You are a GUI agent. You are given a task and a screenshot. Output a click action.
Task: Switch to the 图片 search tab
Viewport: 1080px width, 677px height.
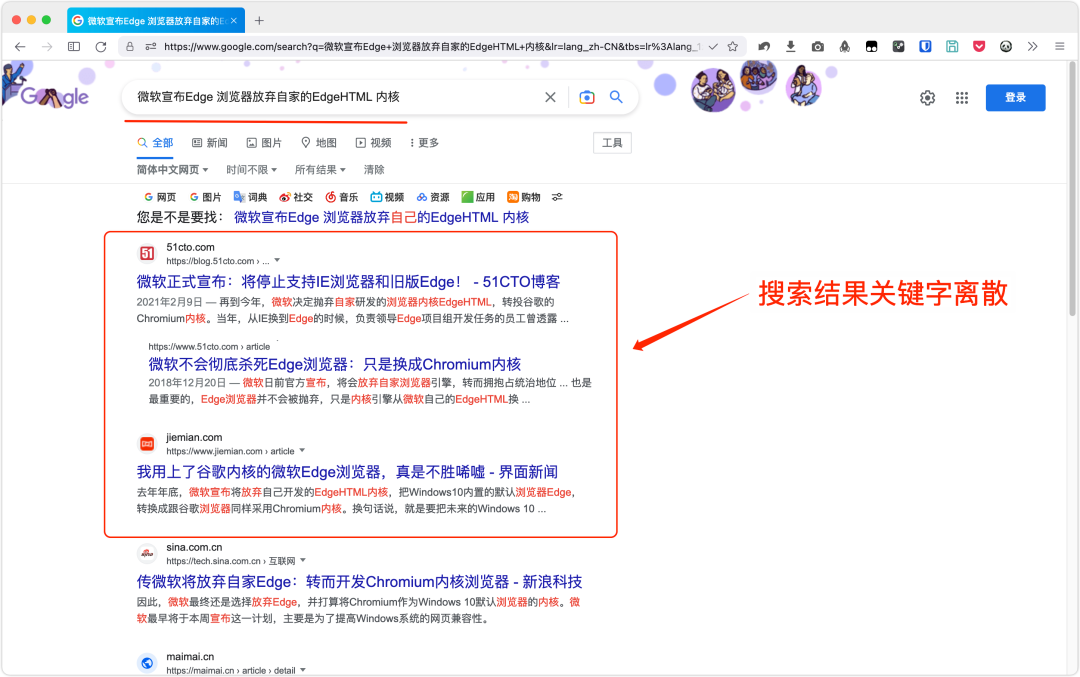click(264, 143)
